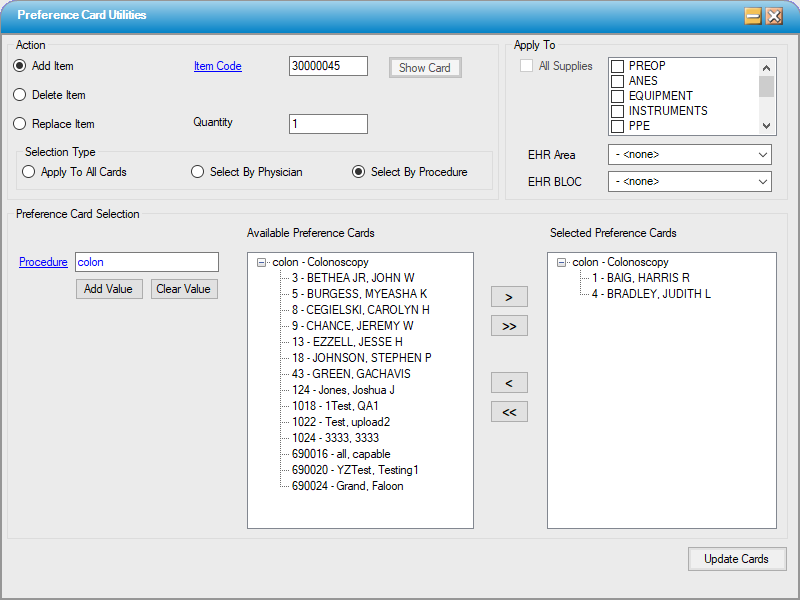Check the PREOP supply checkbox
This screenshot has height=600, width=800.
(x=618, y=66)
